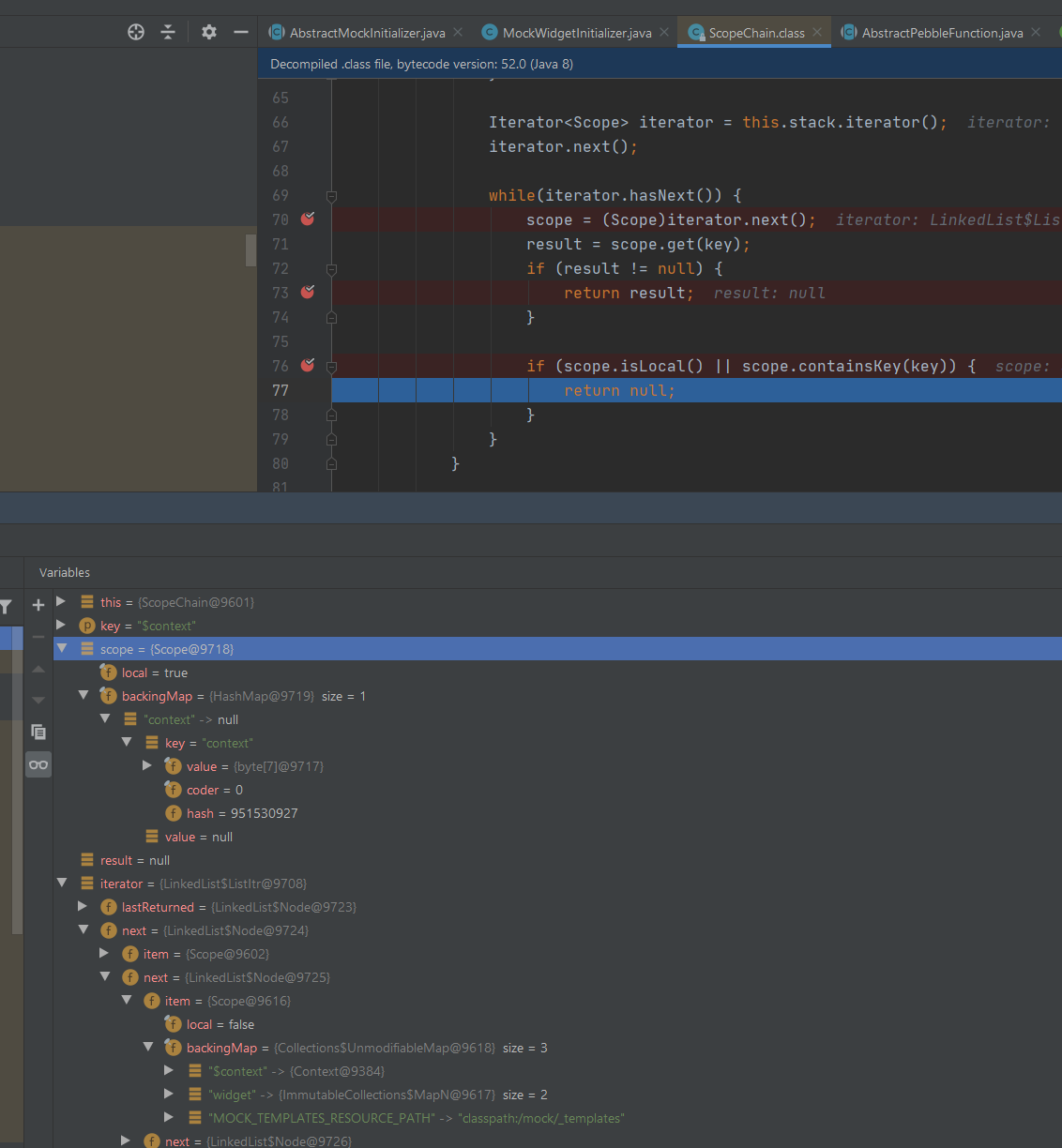
Task: Hide the project tool window
Action: click(x=241, y=32)
